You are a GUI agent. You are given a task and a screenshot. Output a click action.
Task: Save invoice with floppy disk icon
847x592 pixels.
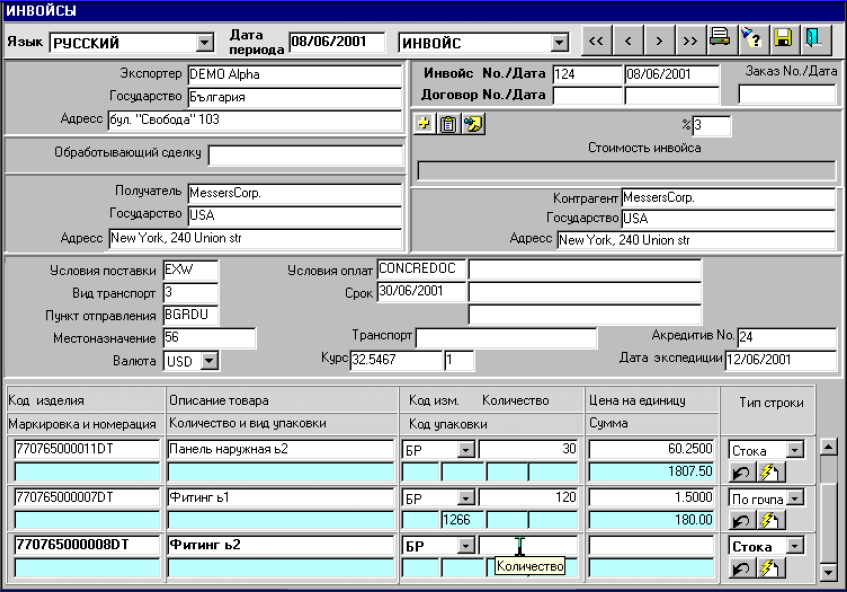783,41
